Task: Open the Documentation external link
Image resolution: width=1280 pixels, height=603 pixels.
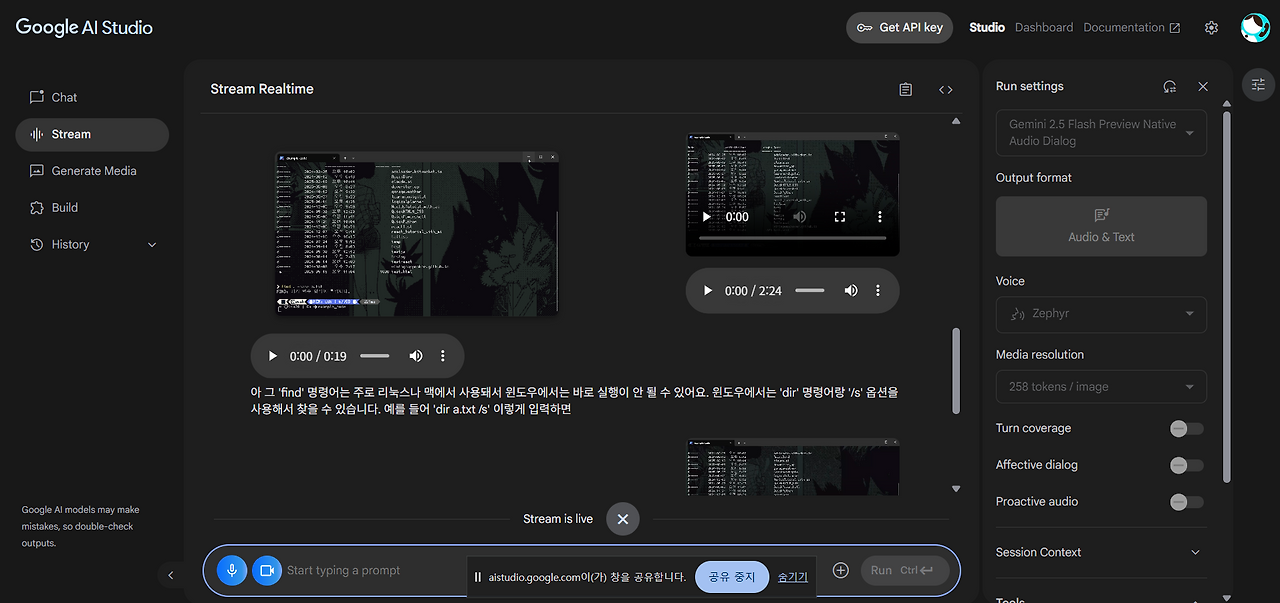Action: pos(1132,27)
